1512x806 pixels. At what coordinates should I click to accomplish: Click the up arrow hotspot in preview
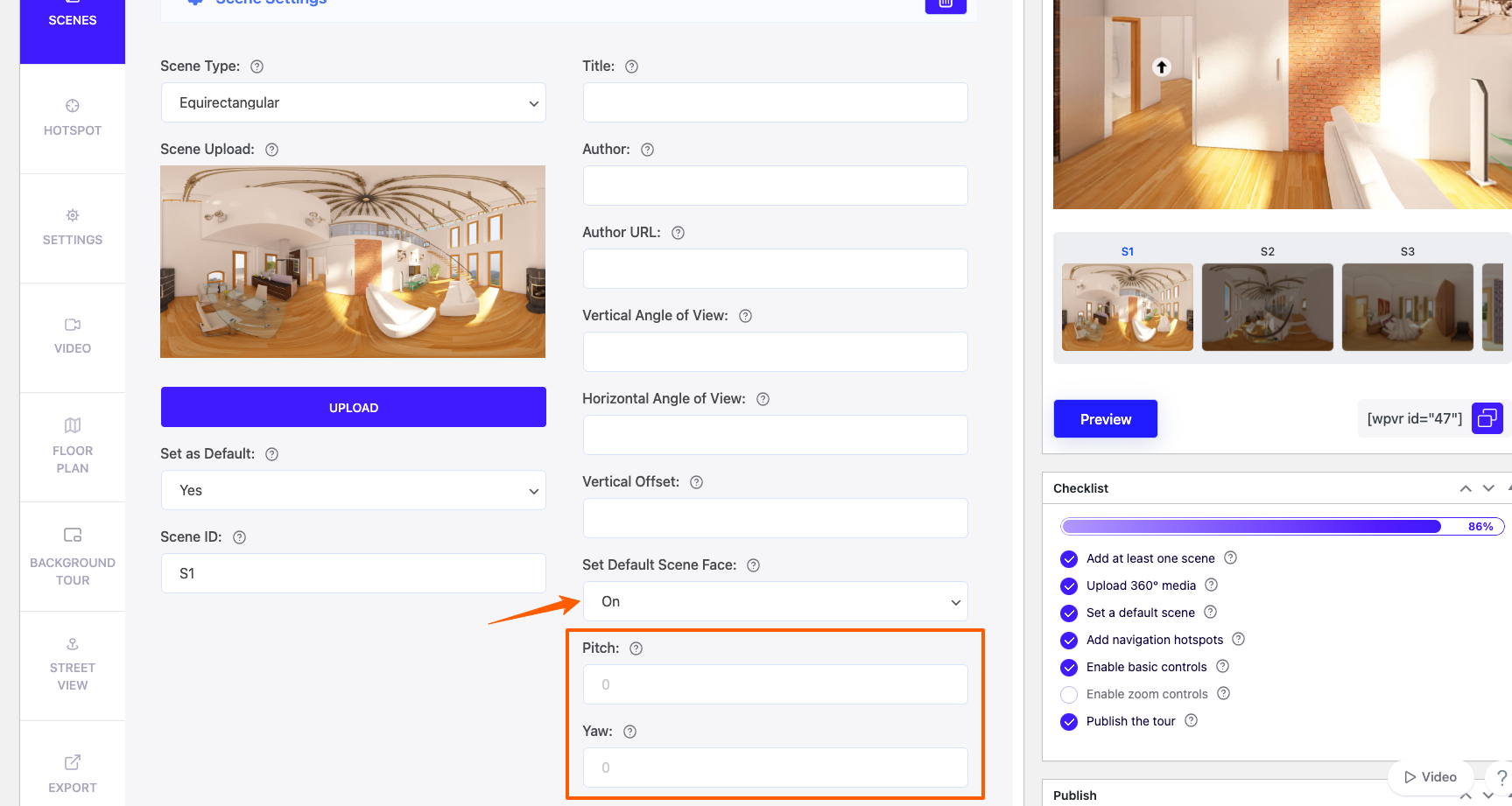[x=1161, y=67]
